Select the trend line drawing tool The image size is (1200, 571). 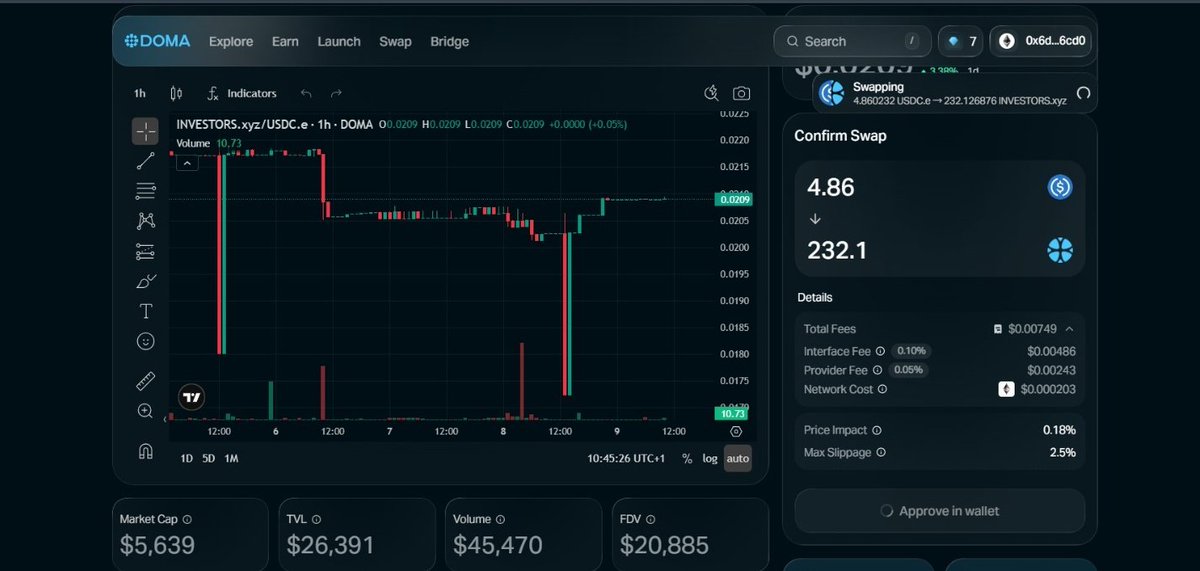pyautogui.click(x=145, y=160)
